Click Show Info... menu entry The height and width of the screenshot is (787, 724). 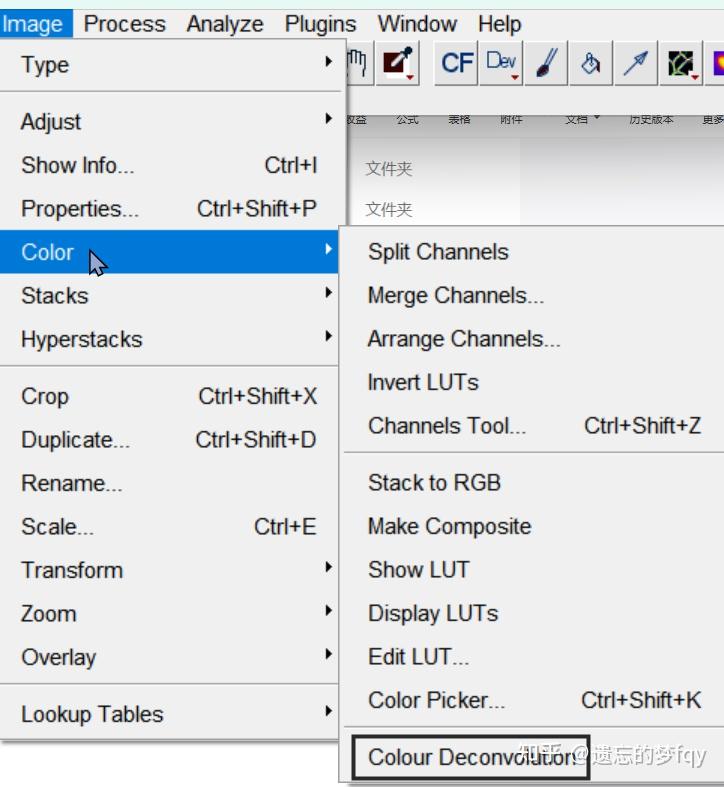pyautogui.click(x=77, y=166)
